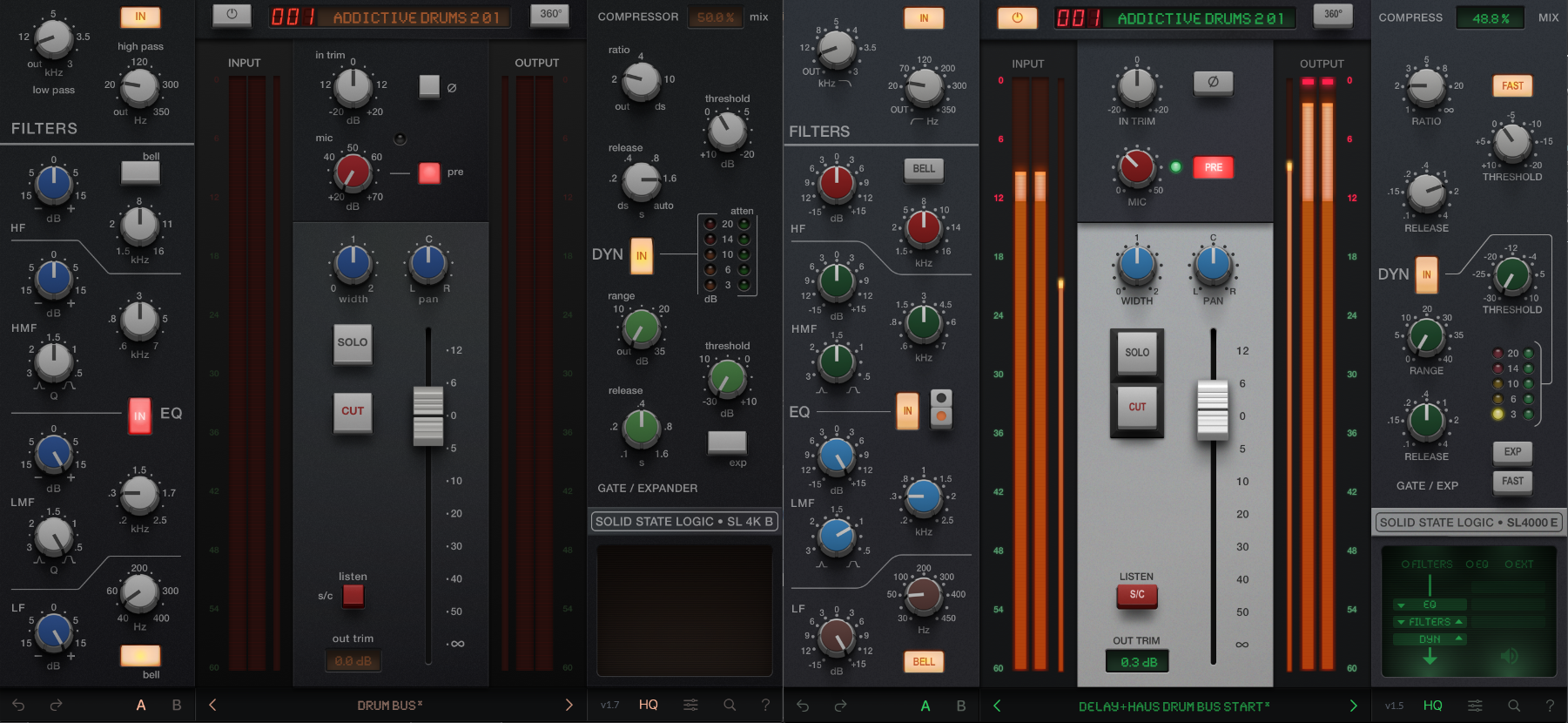This screenshot has width=1568, height=723.
Task: Move FILTERS up in SL4000 E routing order
Action: [1459, 621]
